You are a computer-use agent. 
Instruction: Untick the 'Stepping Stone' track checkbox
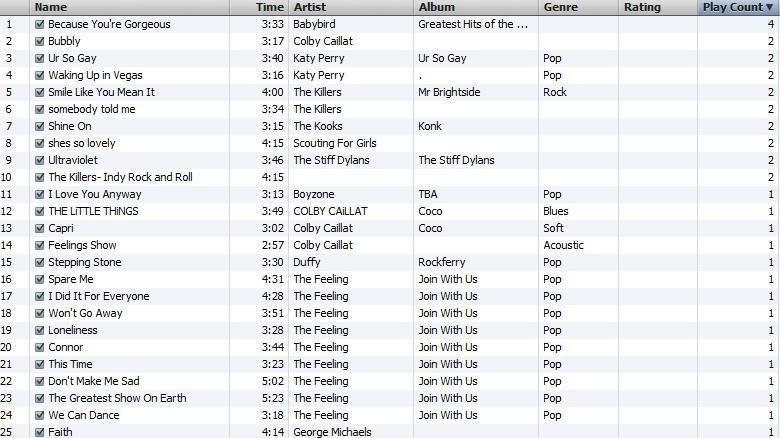click(39, 262)
